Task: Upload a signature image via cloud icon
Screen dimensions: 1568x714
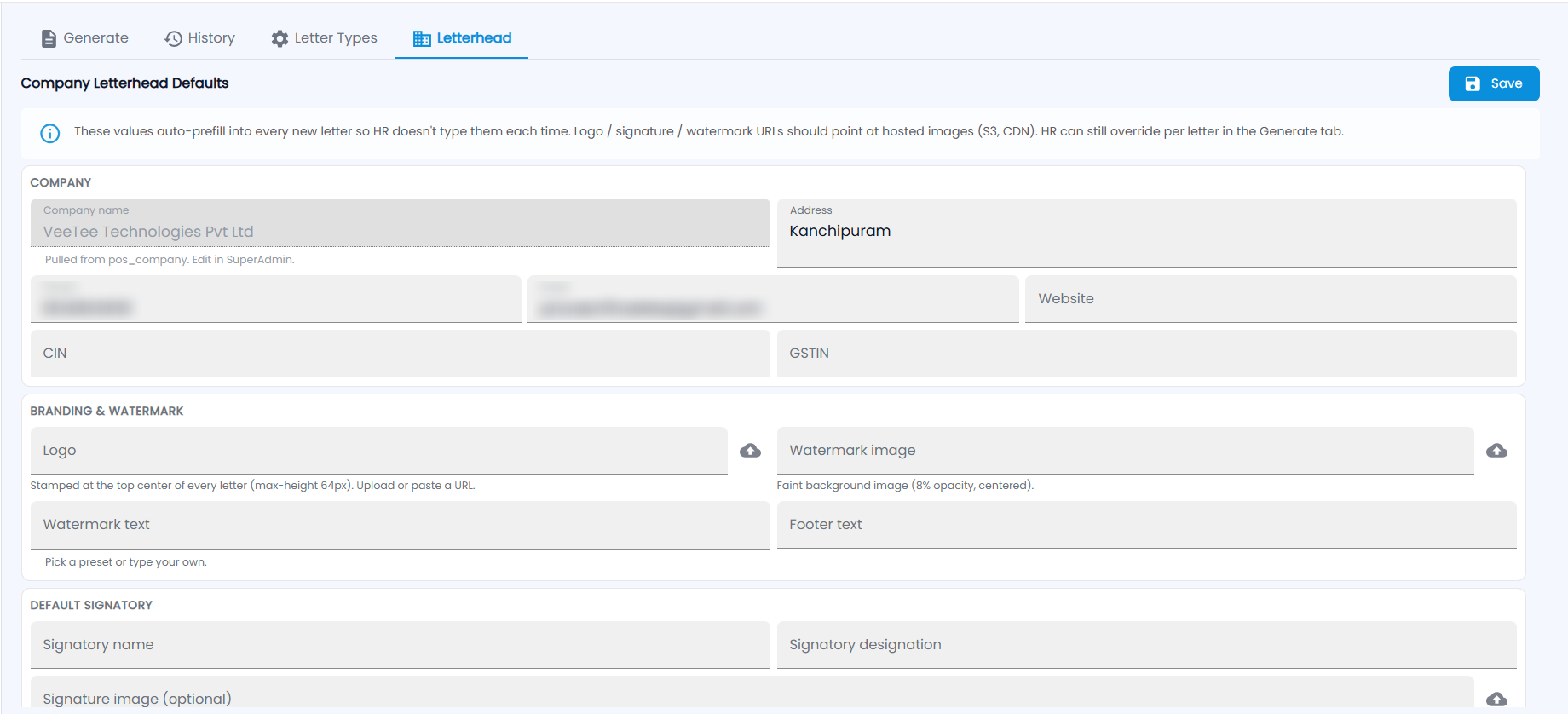Action: tap(1496, 699)
